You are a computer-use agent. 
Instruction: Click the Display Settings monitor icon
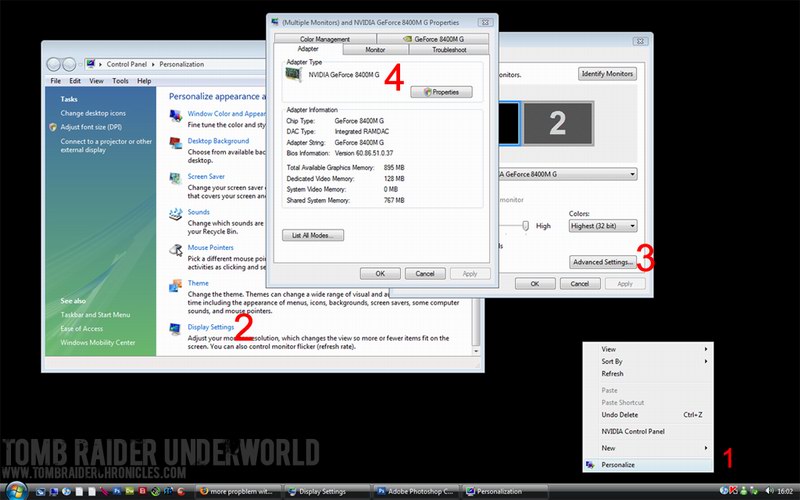(x=176, y=329)
